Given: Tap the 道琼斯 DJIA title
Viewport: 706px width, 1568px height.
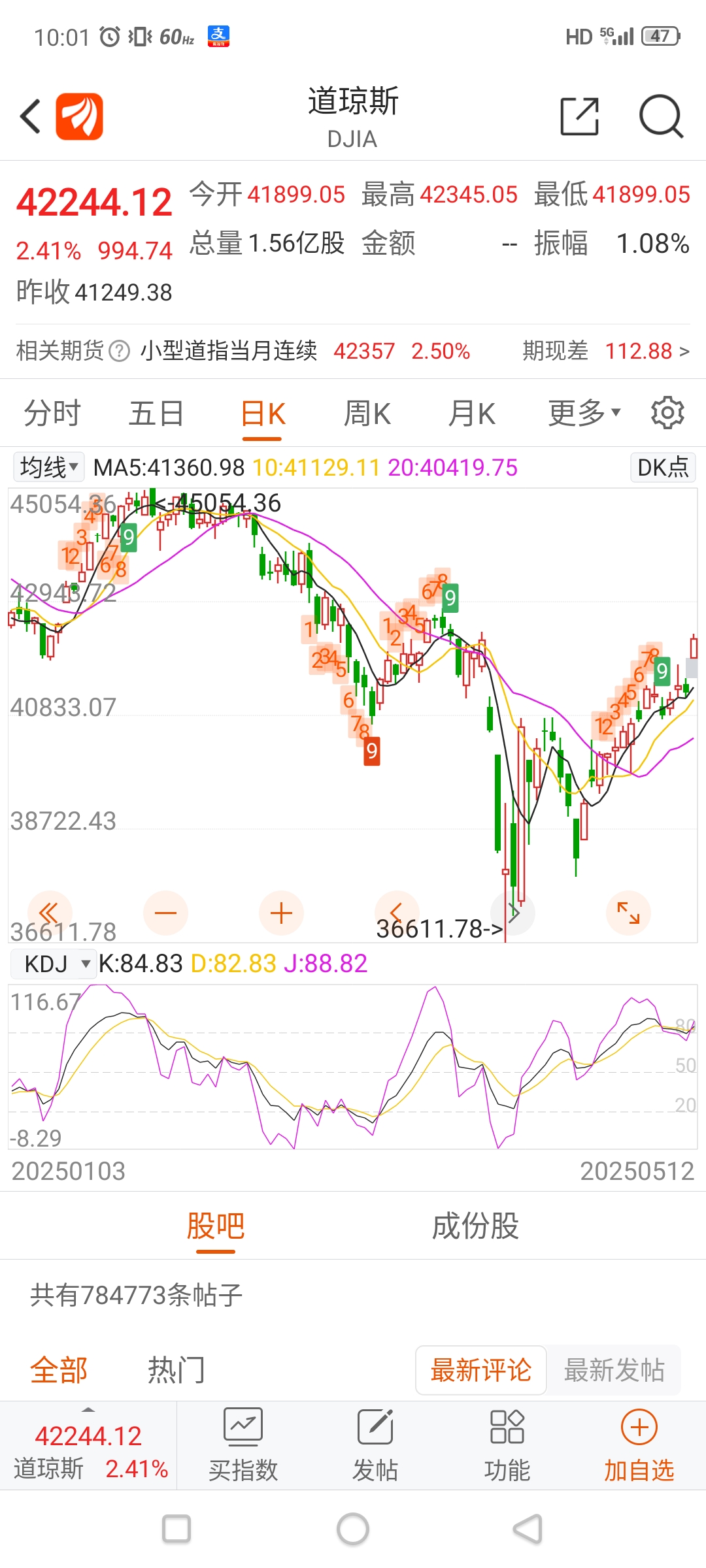Looking at the screenshot, I should (x=353, y=117).
